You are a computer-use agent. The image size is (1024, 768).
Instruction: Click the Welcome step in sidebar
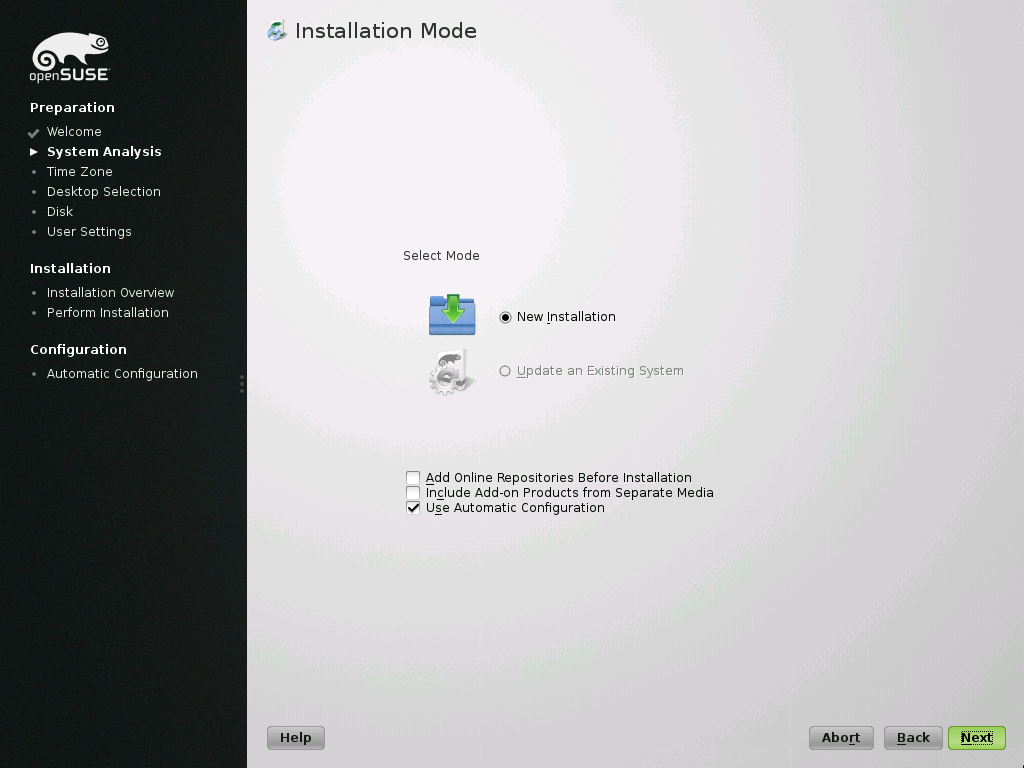pyautogui.click(x=74, y=132)
